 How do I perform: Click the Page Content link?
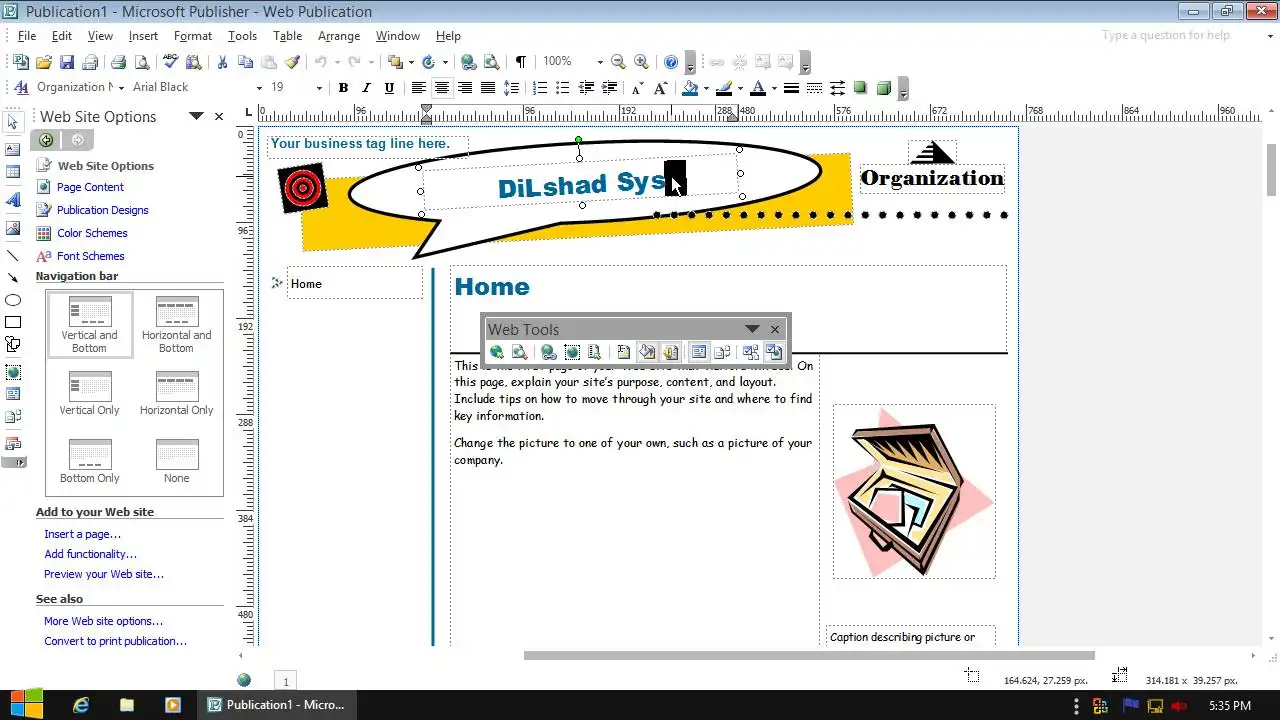pos(90,187)
